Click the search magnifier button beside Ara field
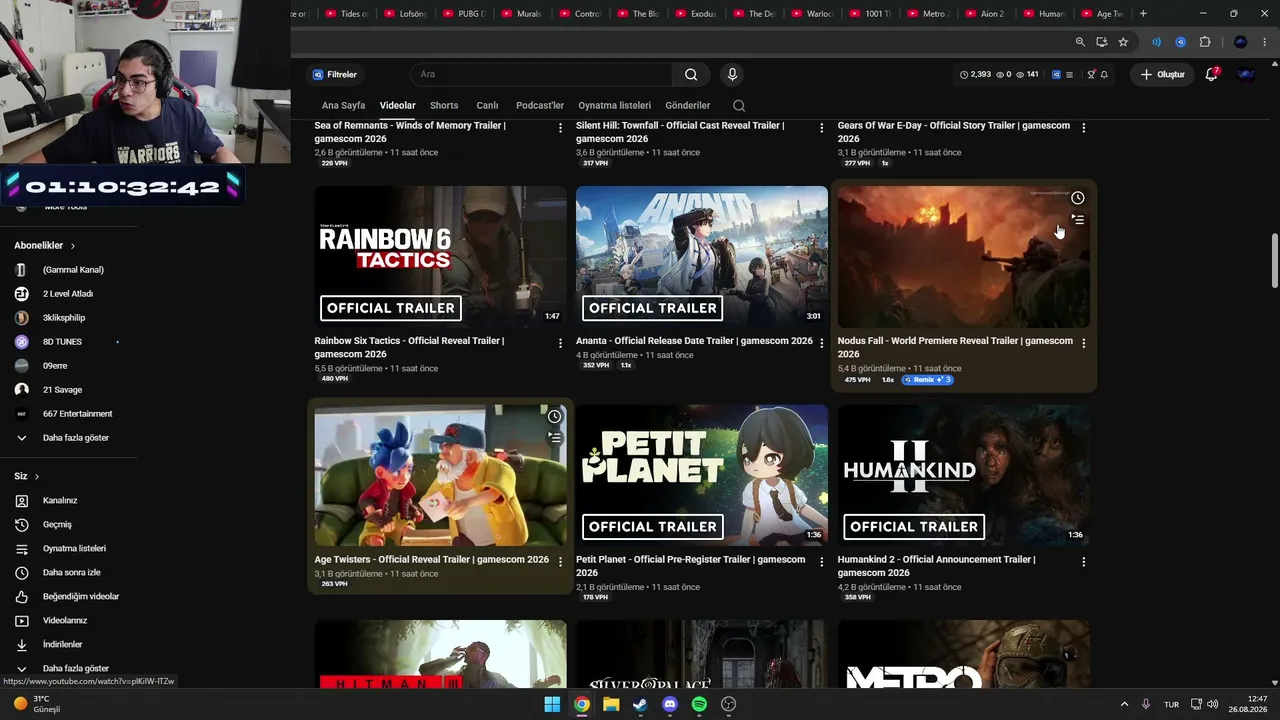 [691, 75]
